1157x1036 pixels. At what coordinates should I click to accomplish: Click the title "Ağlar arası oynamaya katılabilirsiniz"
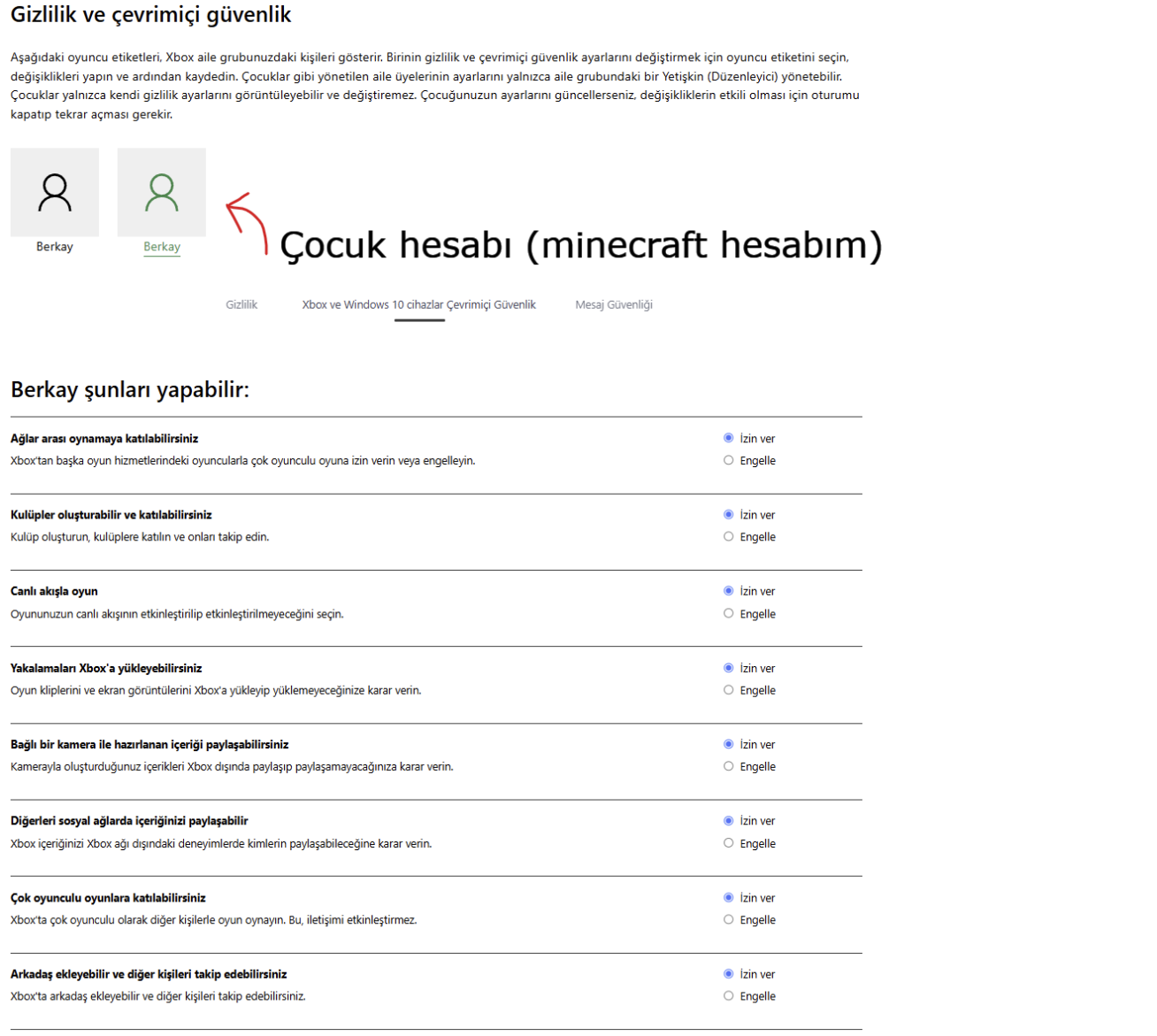104,439
